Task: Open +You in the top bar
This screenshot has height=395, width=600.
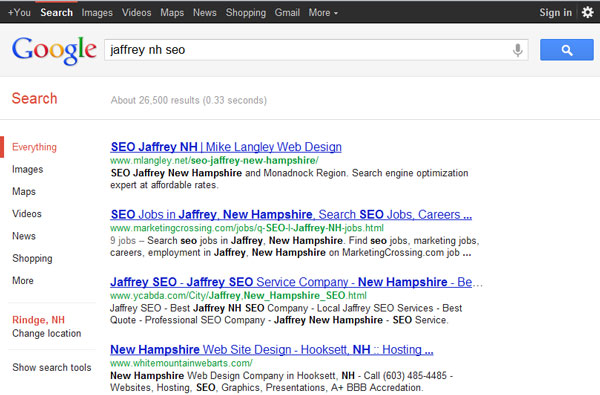Action: [x=19, y=13]
